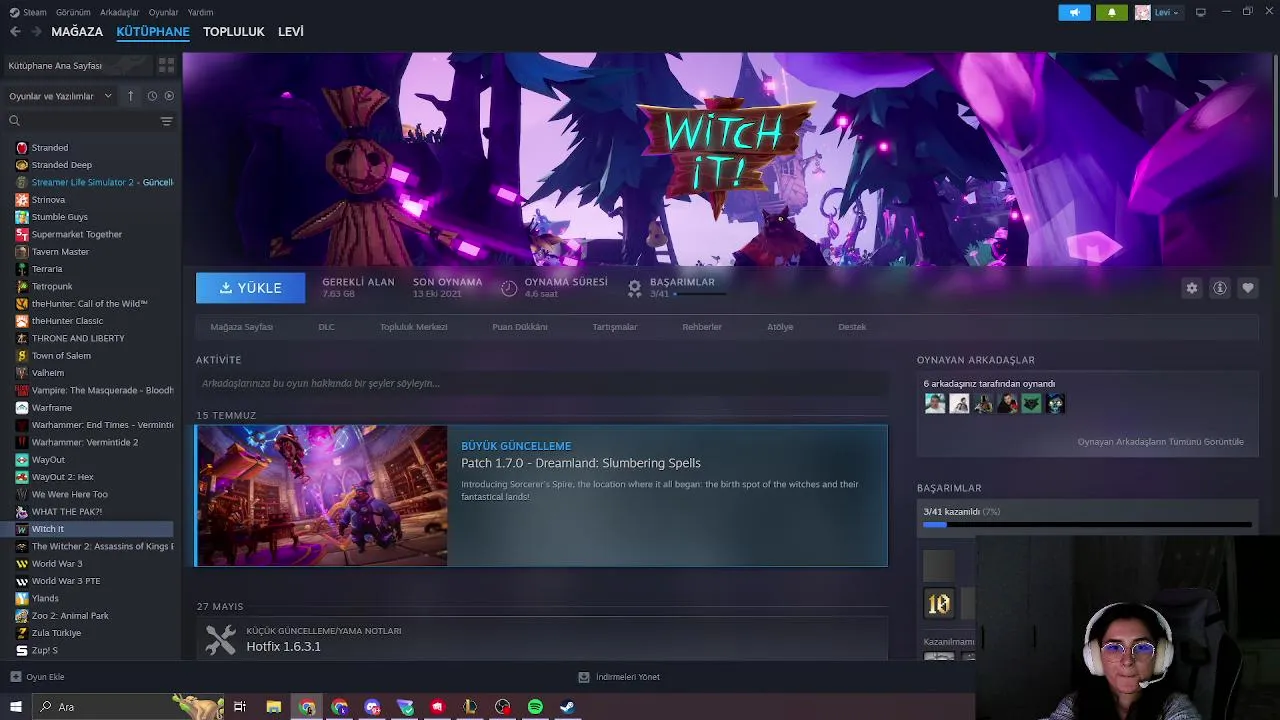Show the Witch It game info icon
The height and width of the screenshot is (720, 1280).
click(x=1220, y=288)
